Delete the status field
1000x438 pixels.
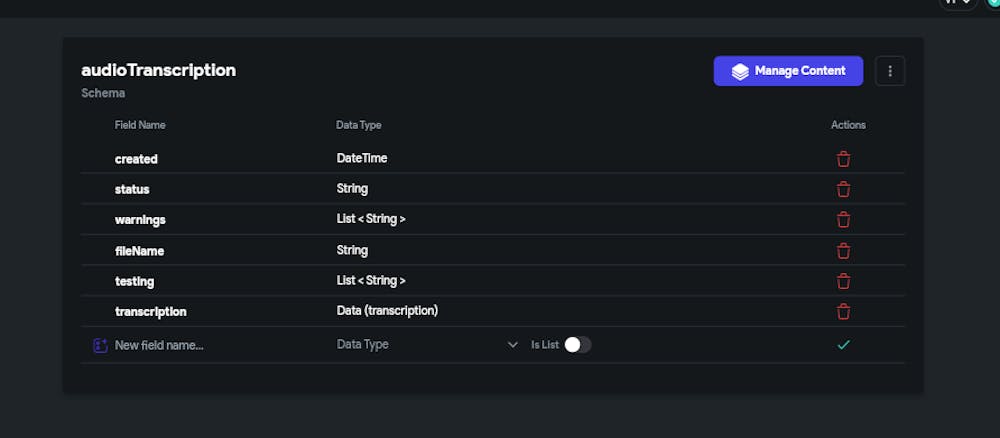click(x=843, y=189)
